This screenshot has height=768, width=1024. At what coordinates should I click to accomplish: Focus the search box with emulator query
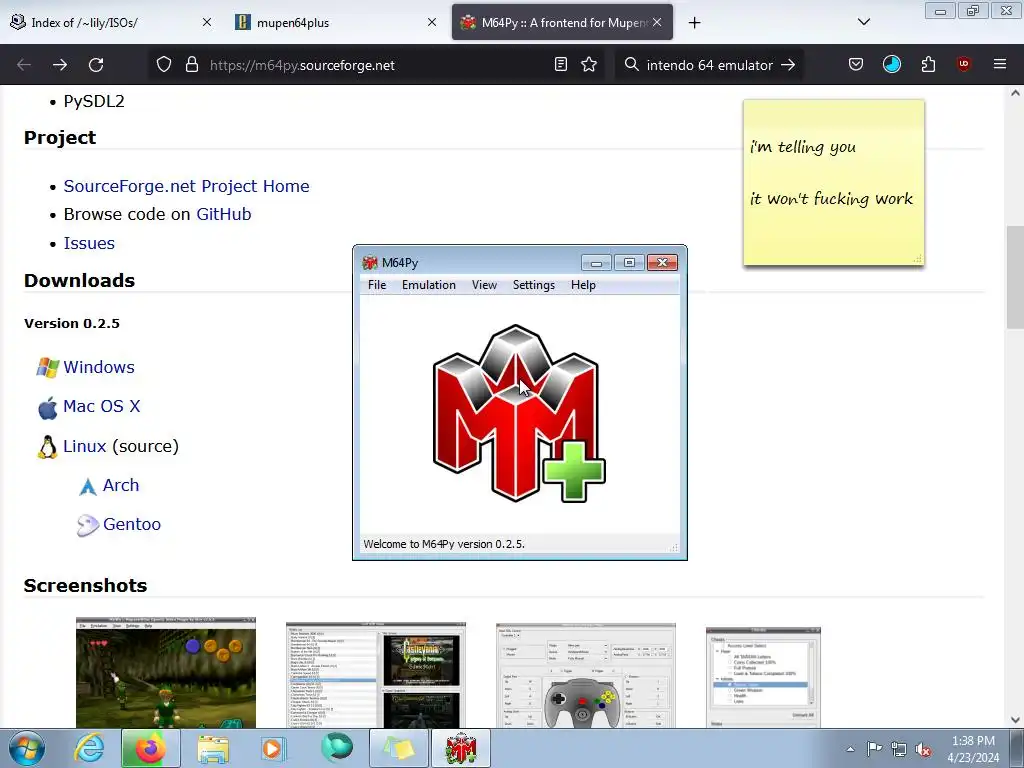coord(709,65)
